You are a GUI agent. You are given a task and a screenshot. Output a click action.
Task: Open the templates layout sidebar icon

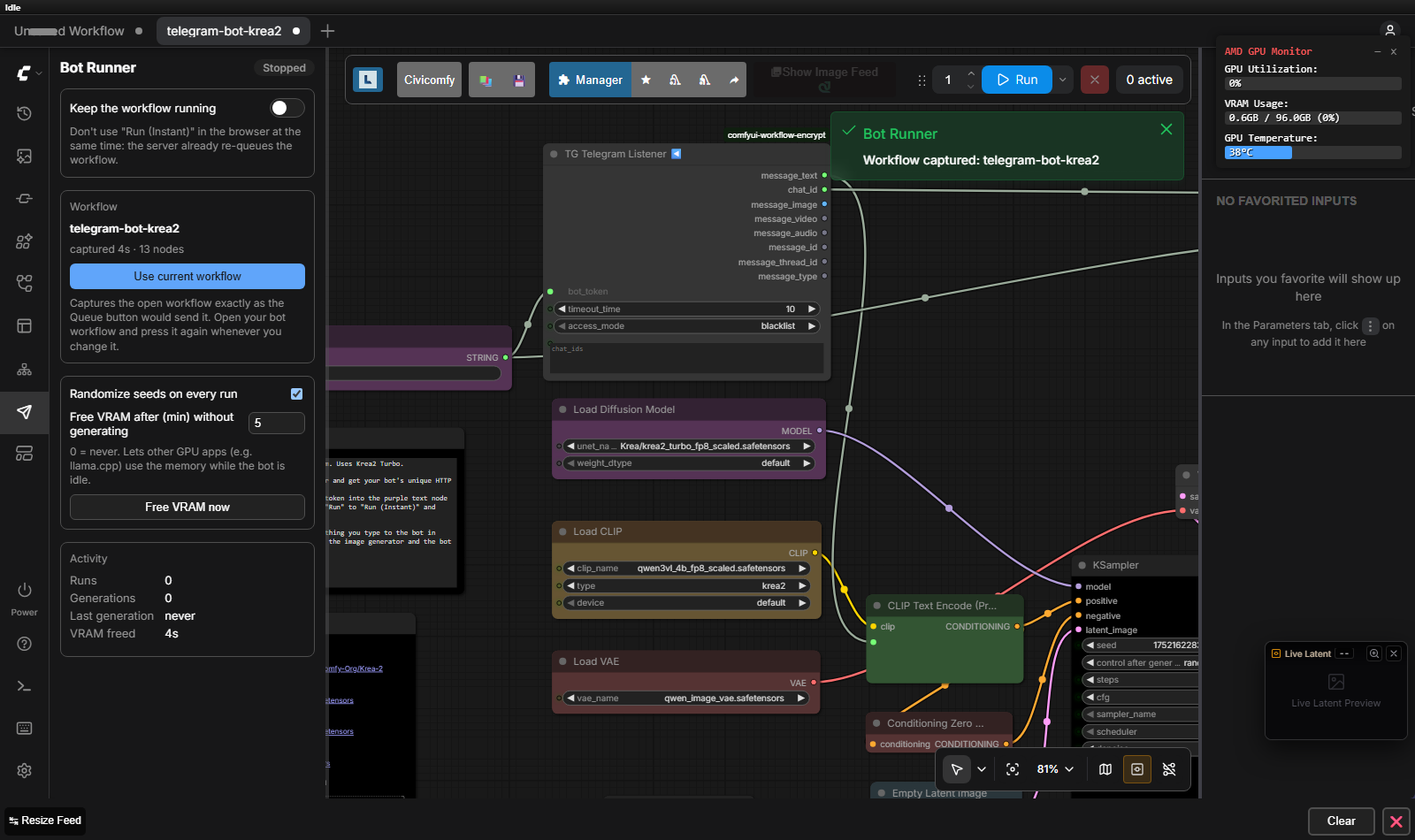pyautogui.click(x=24, y=326)
